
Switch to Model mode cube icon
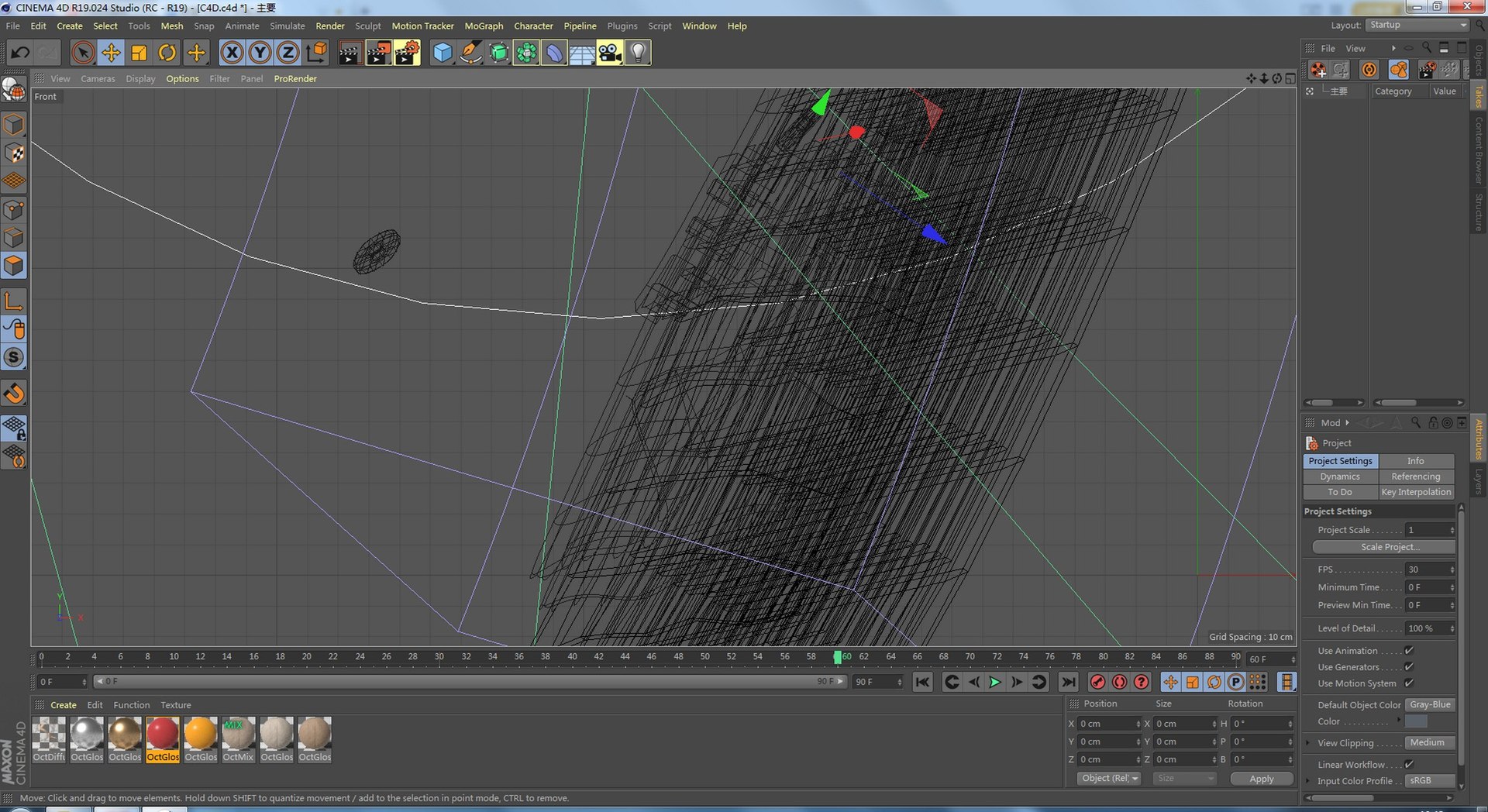tap(14, 125)
